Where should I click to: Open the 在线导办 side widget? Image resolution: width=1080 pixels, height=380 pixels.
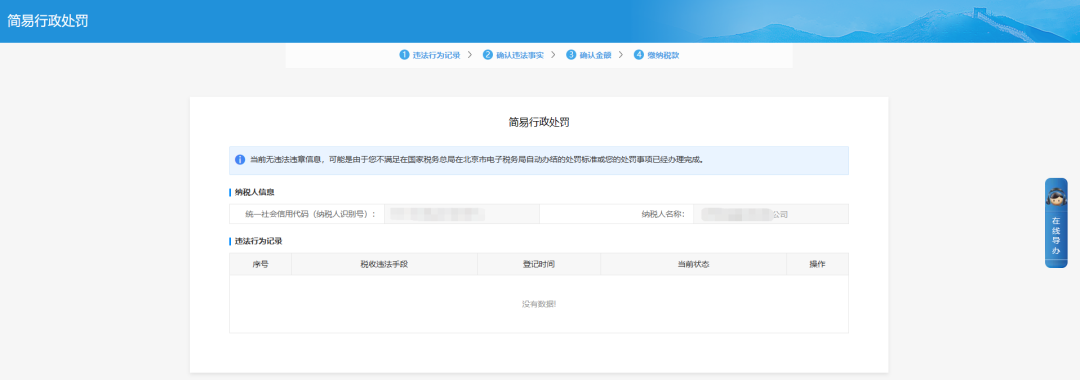click(1056, 223)
